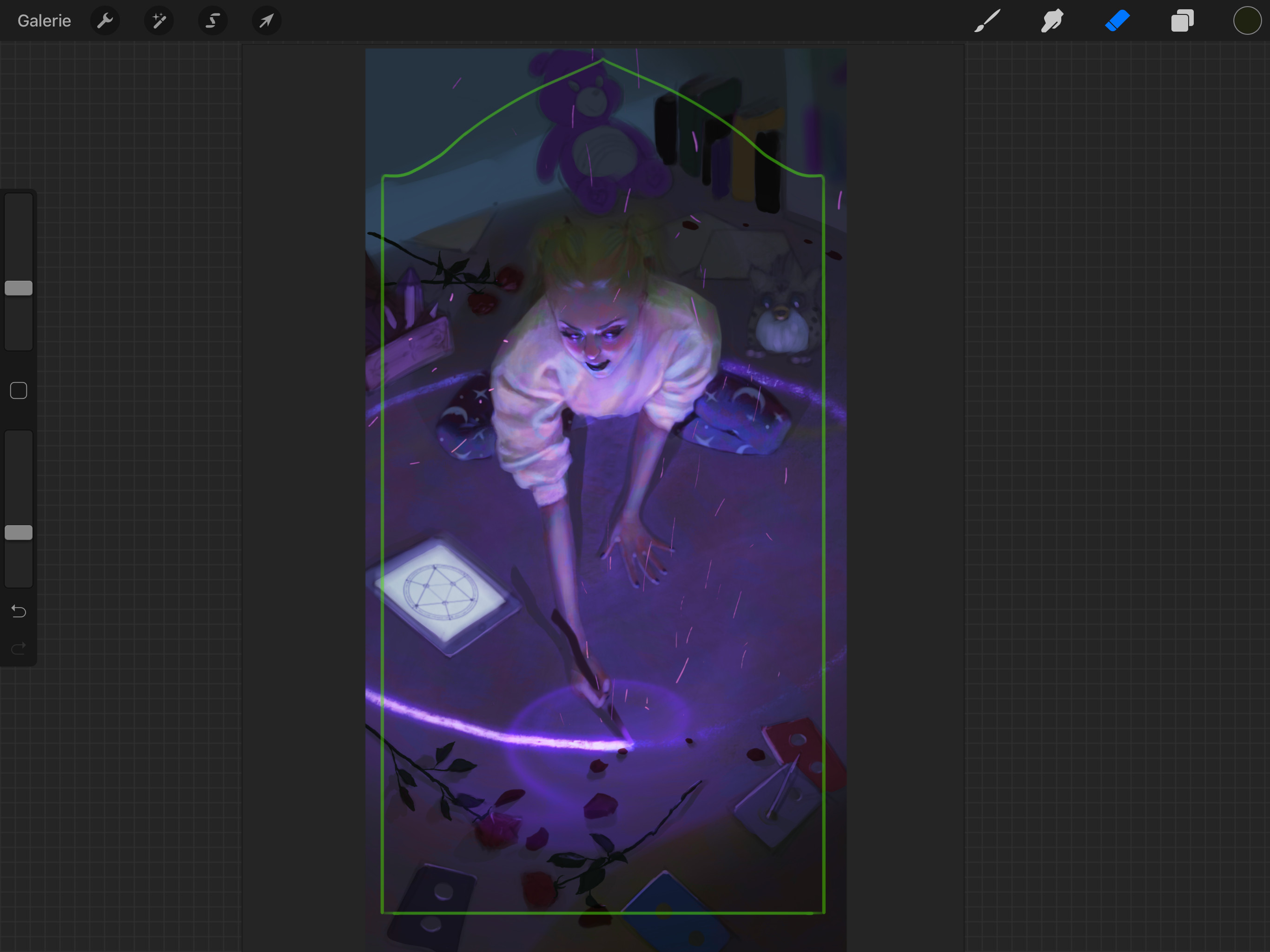
Task: Activate the Selection tool
Action: point(213,21)
